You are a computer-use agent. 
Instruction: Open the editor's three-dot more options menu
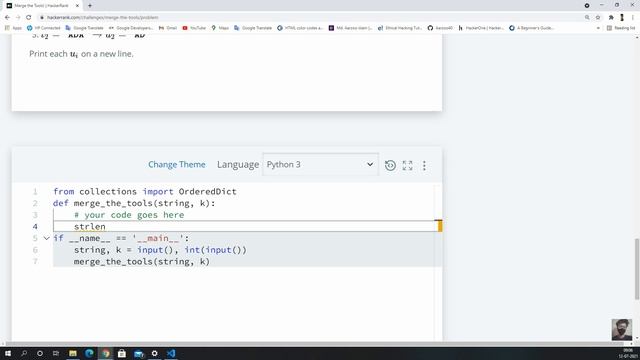click(424, 165)
